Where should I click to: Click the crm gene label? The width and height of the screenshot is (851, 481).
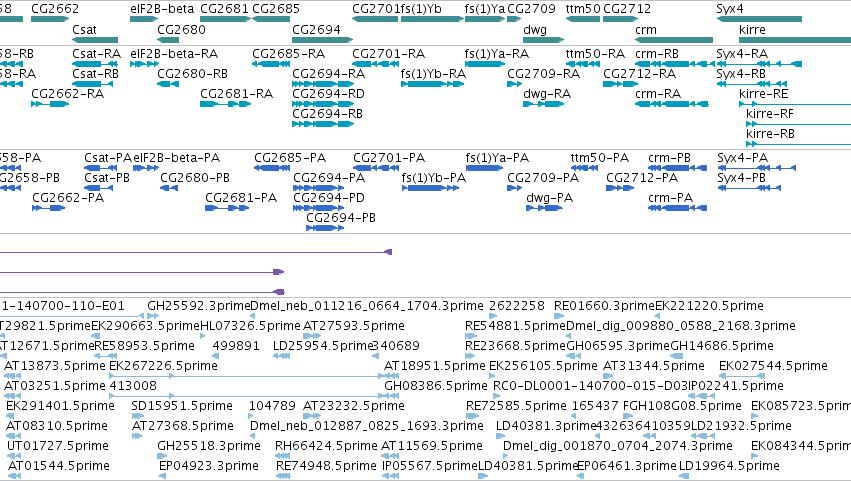646,29
